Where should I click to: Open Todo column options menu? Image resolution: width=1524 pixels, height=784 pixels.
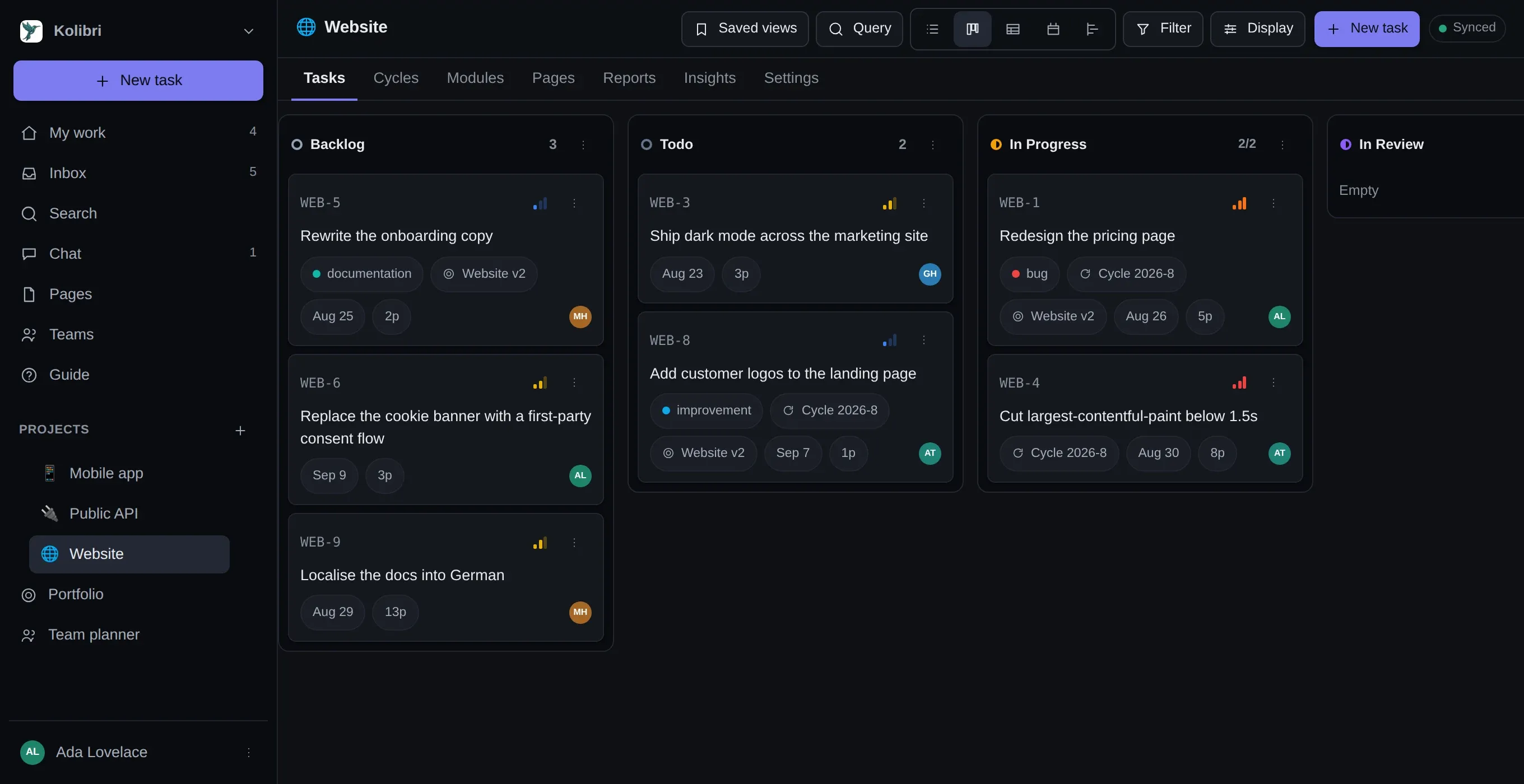click(x=933, y=144)
